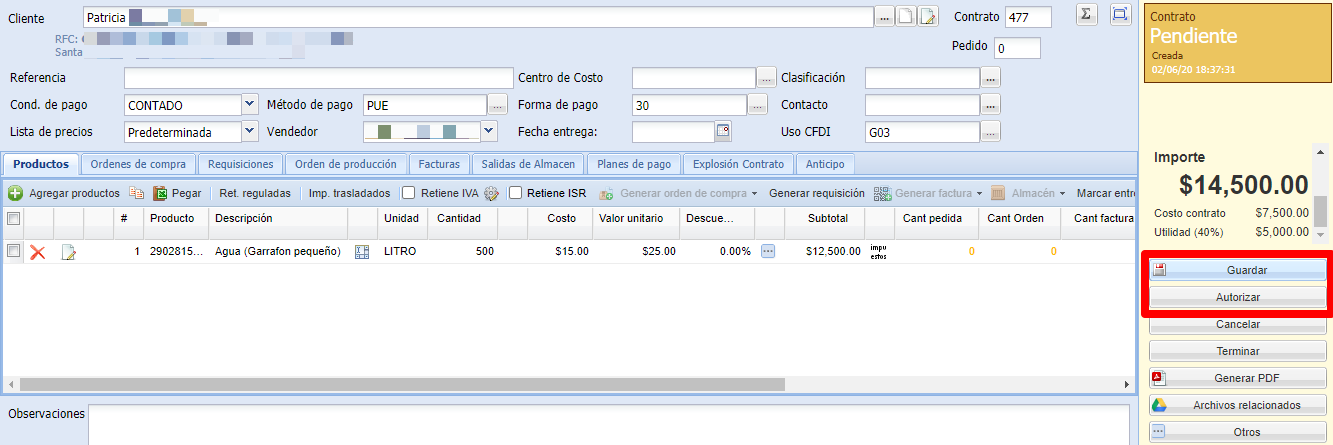Click the new blank client page icon
This screenshot has height=445, width=1333.
click(x=905, y=16)
